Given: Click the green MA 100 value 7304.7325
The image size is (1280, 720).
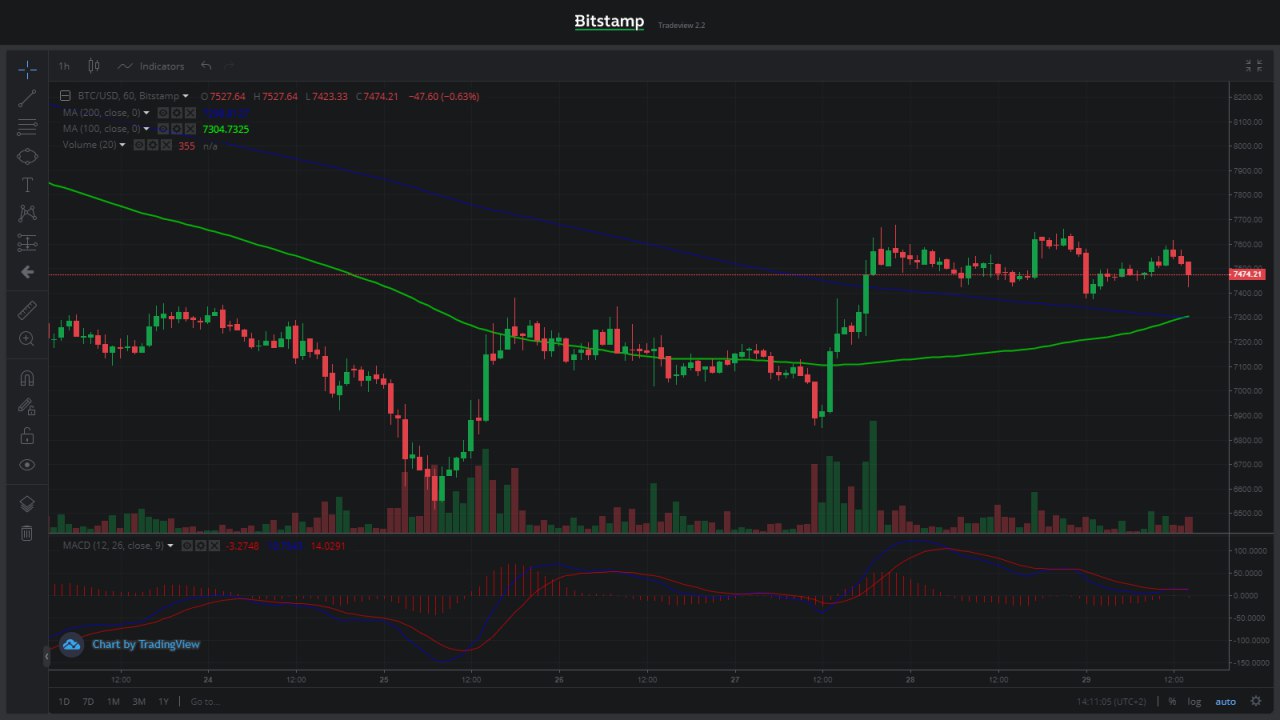Looking at the screenshot, I should (x=226, y=129).
